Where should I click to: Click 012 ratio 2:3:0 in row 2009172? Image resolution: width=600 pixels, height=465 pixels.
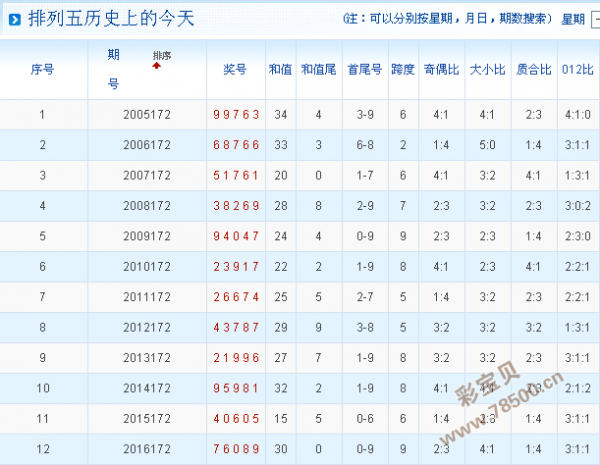(578, 236)
